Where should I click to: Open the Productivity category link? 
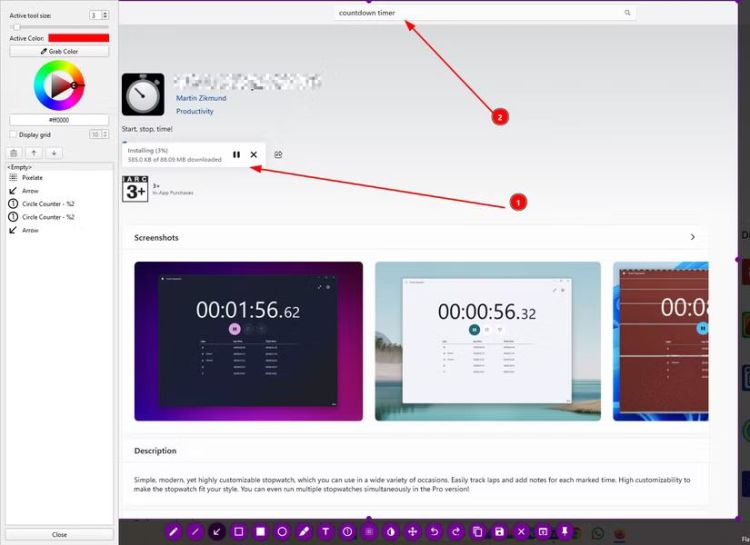194,111
